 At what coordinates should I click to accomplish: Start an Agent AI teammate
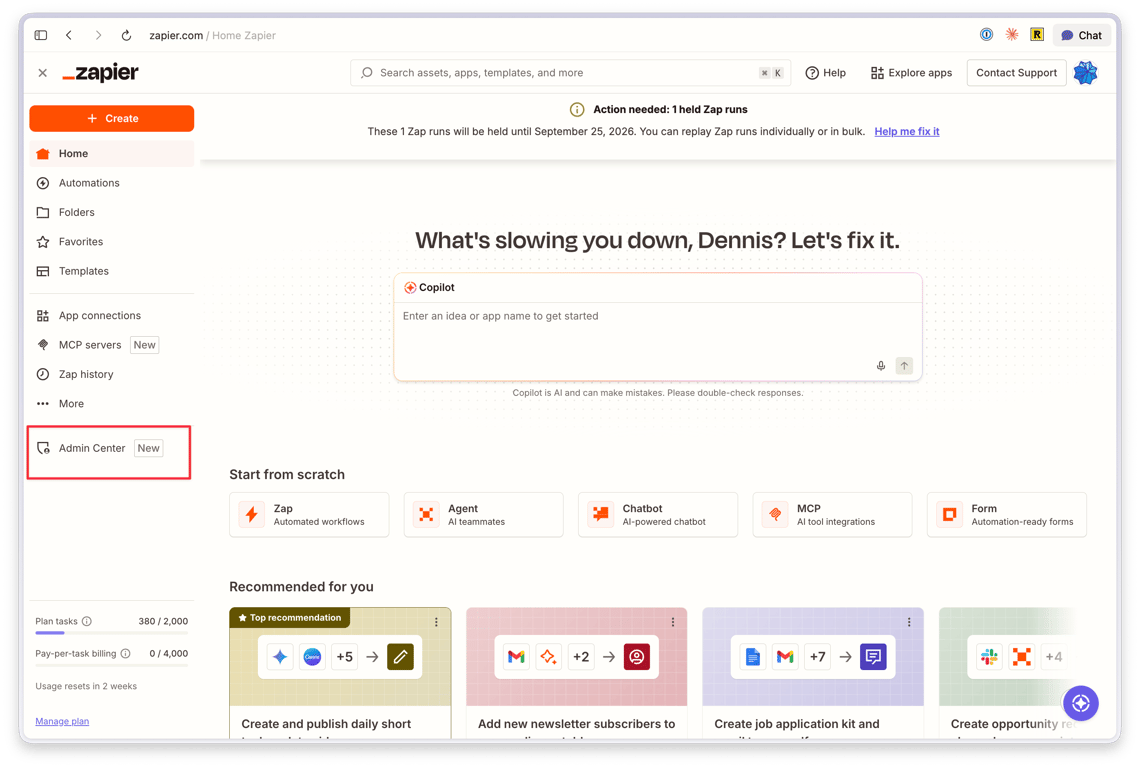click(x=483, y=515)
